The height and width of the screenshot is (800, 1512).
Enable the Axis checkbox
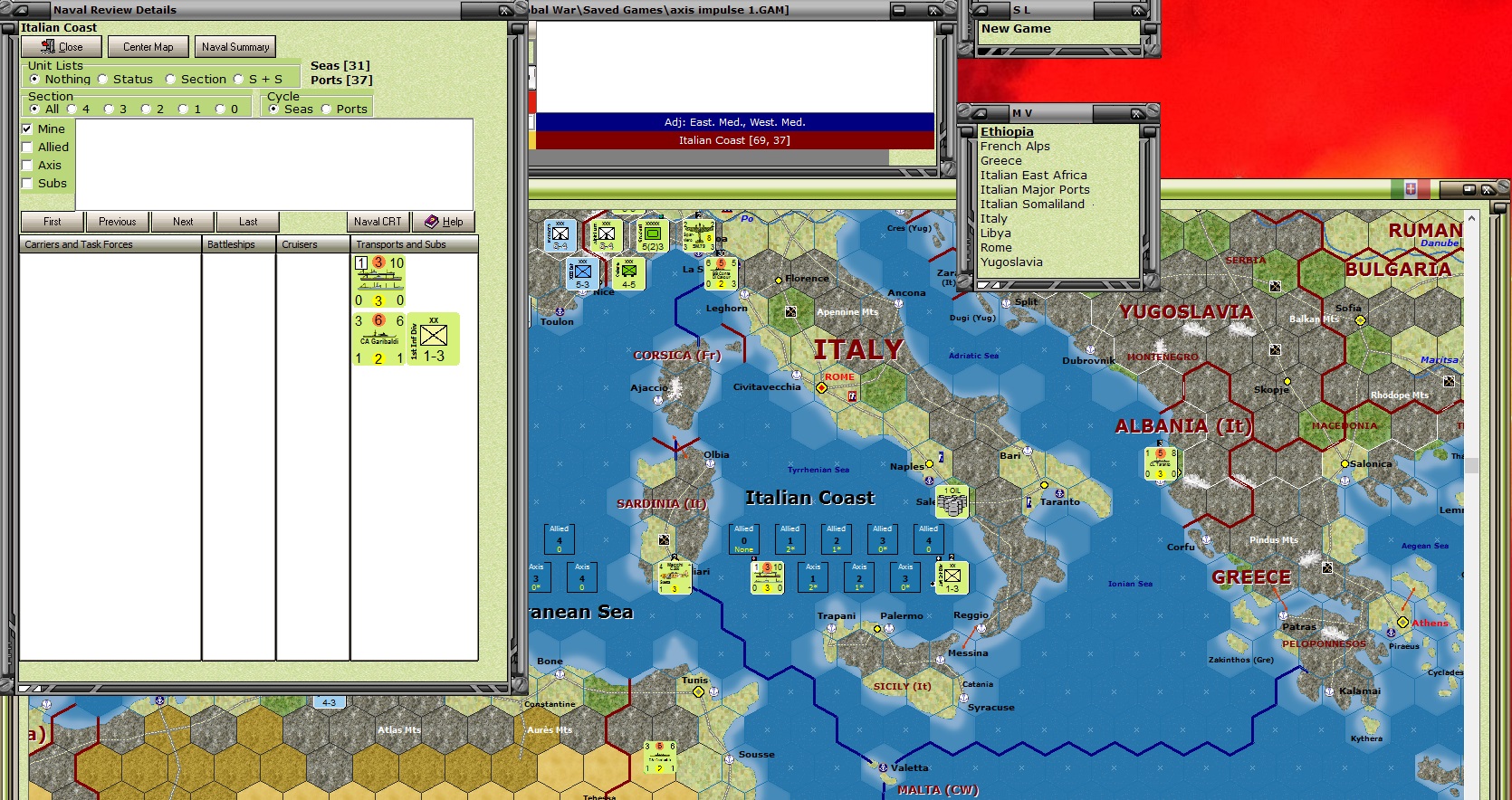click(27, 165)
